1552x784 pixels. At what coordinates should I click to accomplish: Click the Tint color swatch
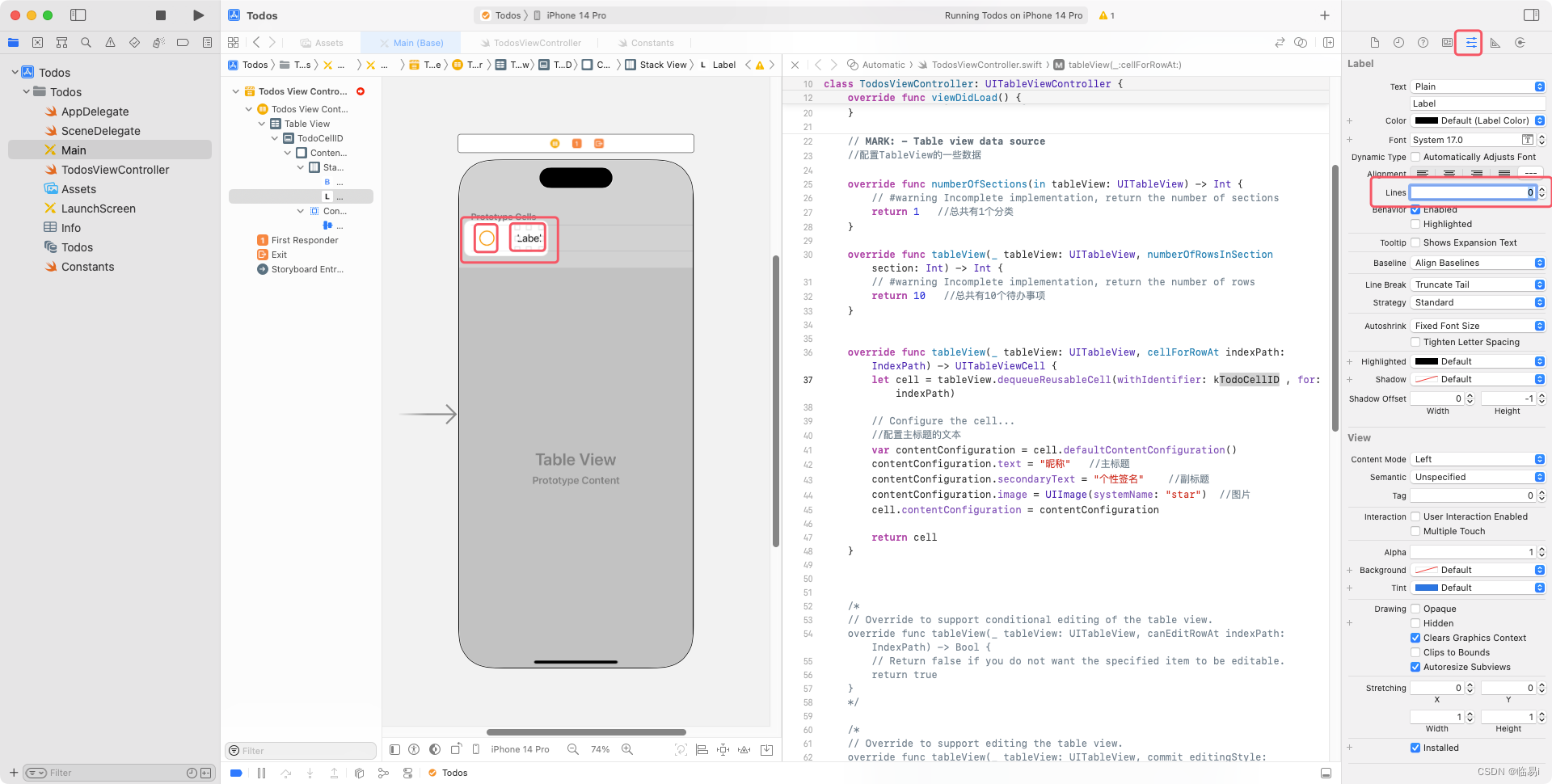point(1426,588)
